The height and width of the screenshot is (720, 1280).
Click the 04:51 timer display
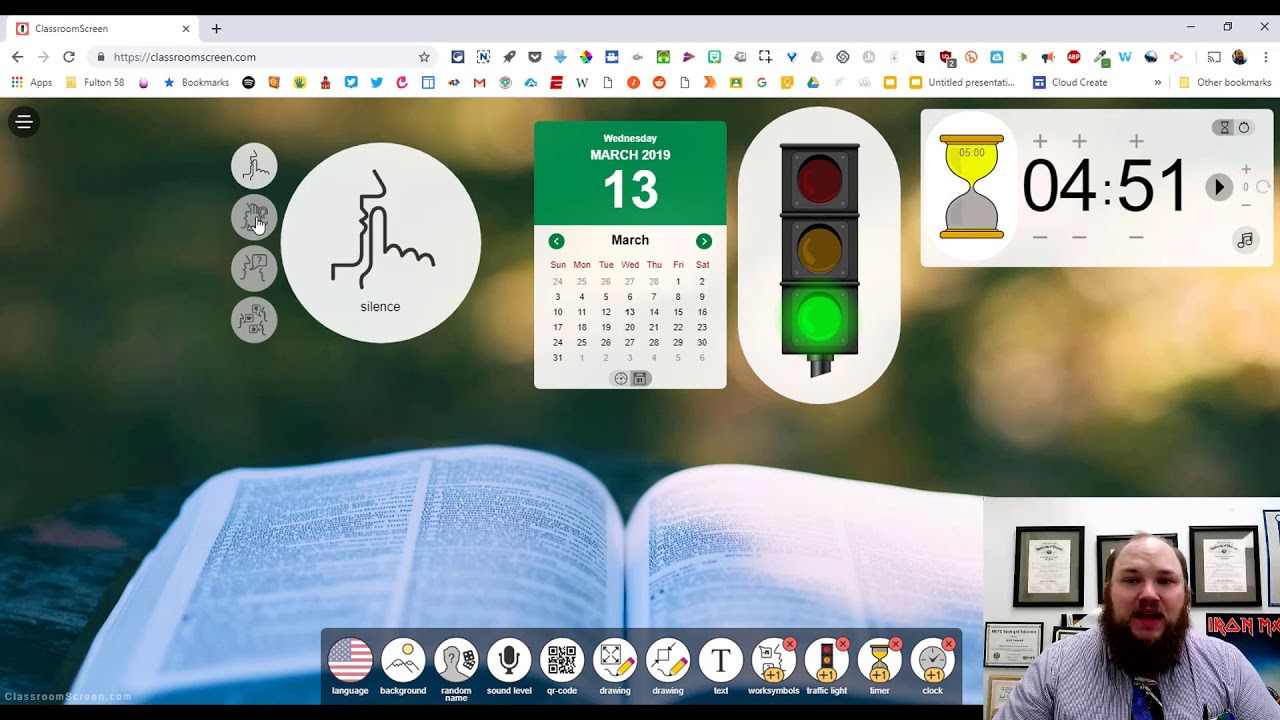[x=1104, y=187]
